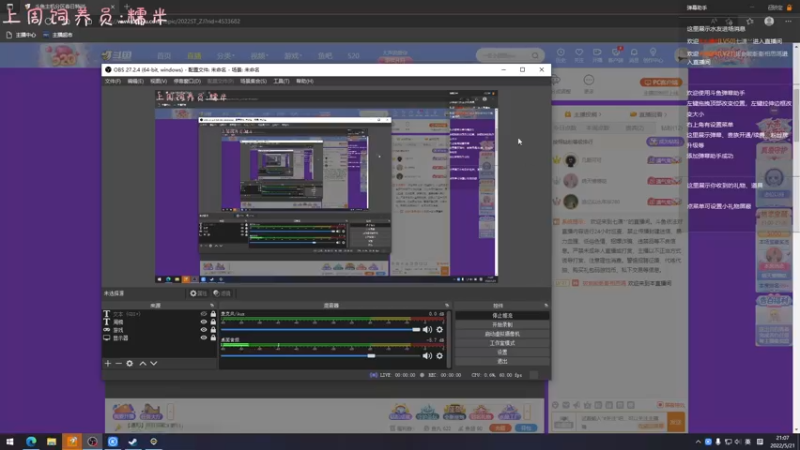Pop out the Audio Mixer dock icon
Screen dimensions: 800x450
[x=447, y=306]
